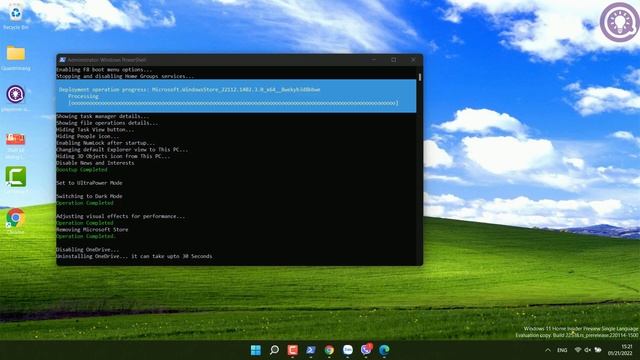
Task: Open the clock and date panel
Action: click(x=620, y=350)
